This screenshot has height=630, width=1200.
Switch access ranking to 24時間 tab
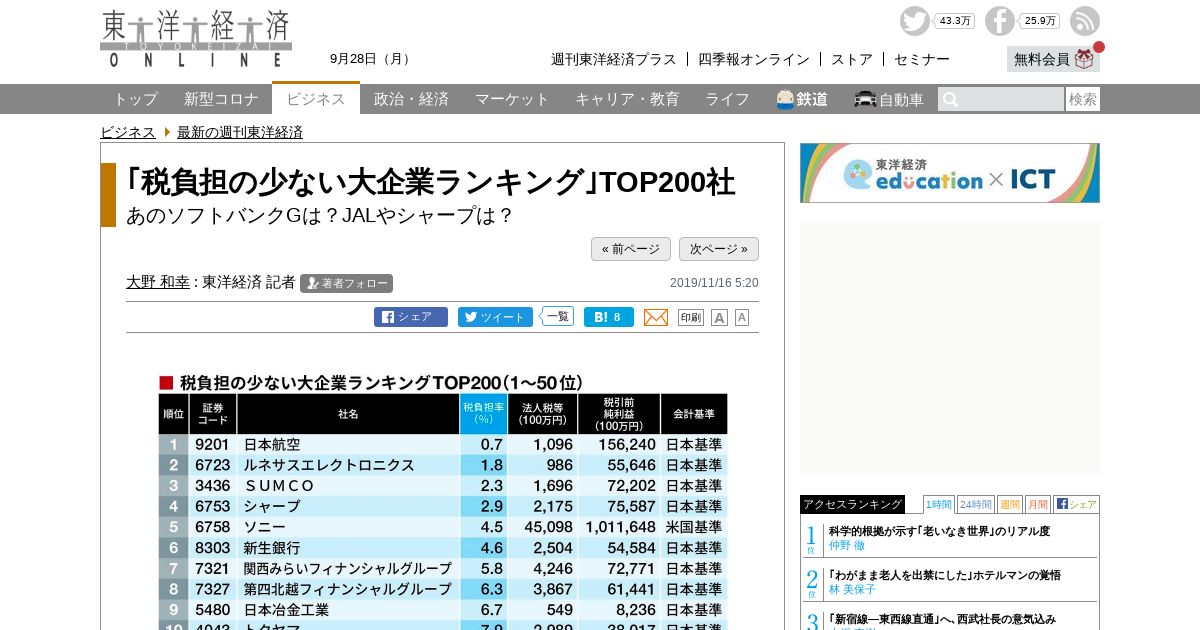click(976, 504)
